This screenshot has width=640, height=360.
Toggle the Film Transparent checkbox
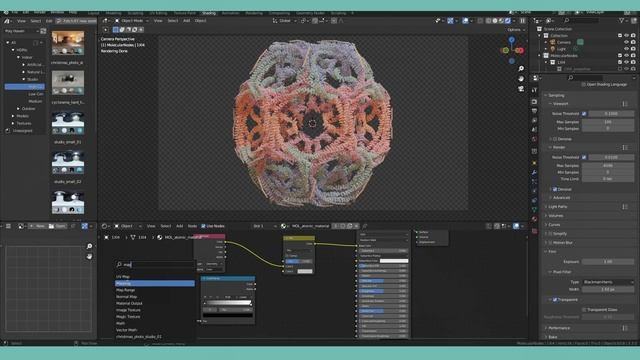coord(555,300)
